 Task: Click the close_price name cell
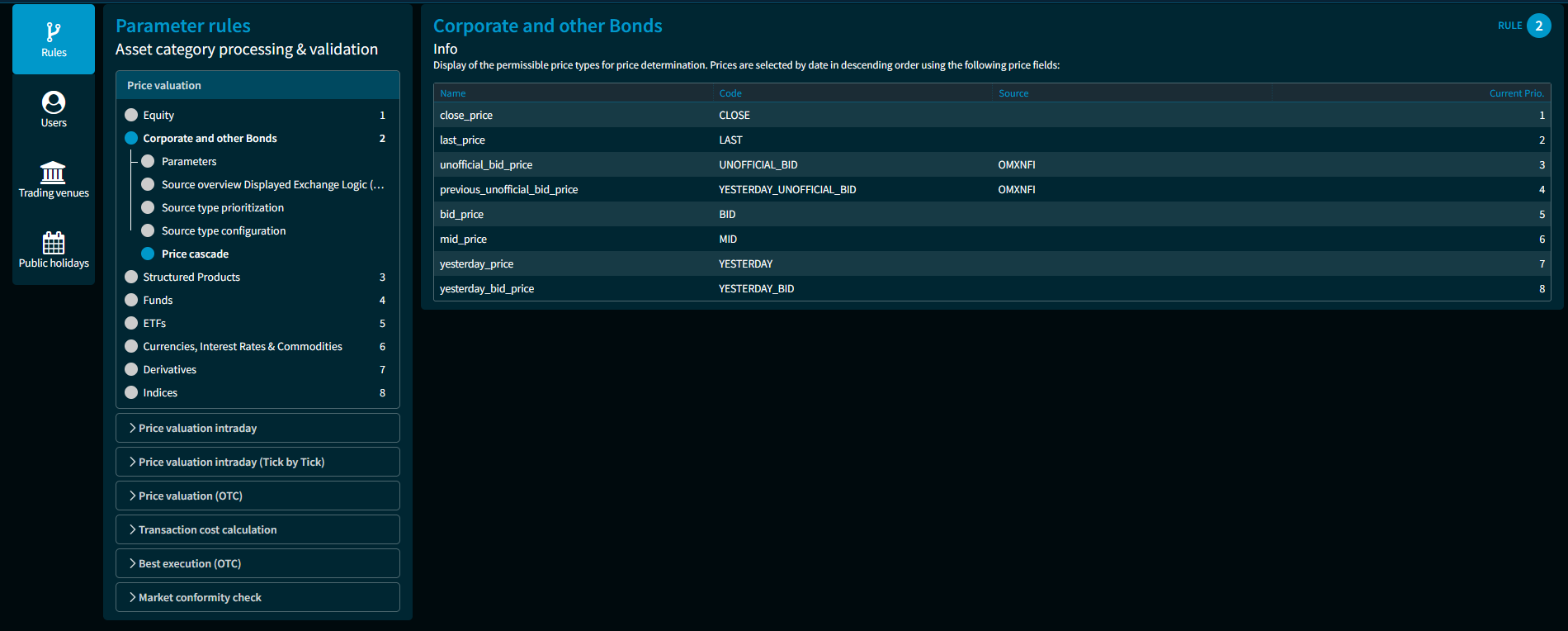click(x=466, y=115)
